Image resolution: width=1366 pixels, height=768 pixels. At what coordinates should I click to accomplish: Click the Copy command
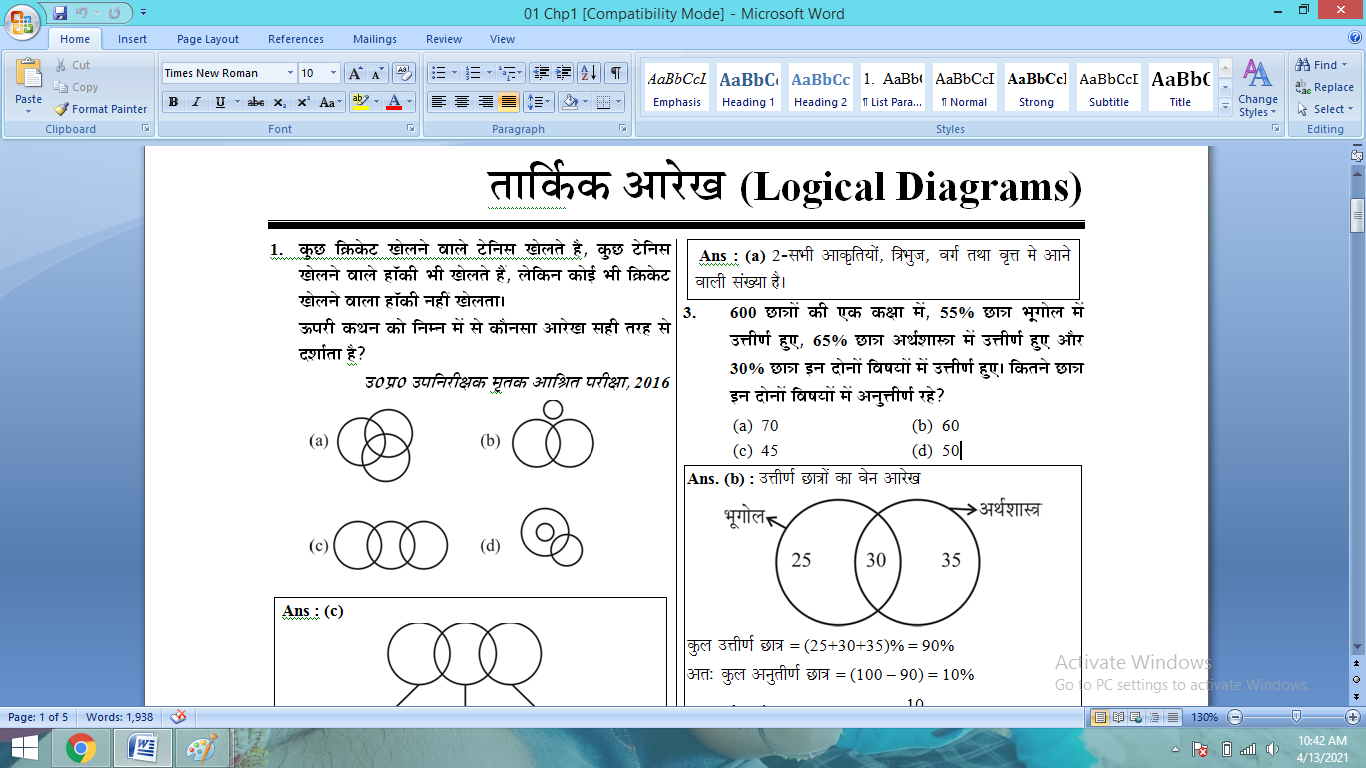76,87
